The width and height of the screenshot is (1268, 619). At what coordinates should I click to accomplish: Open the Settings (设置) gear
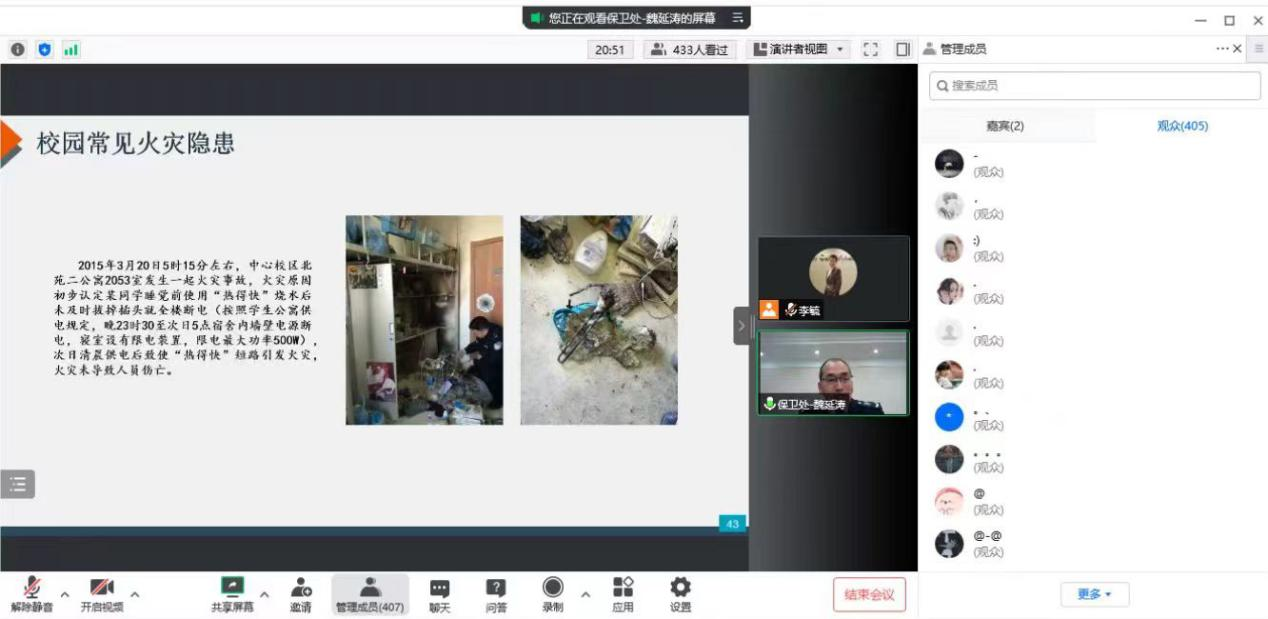click(x=680, y=594)
